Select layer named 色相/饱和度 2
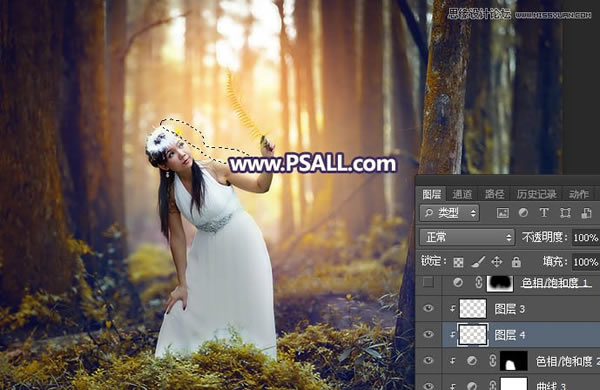The image size is (600, 390). (x=567, y=361)
